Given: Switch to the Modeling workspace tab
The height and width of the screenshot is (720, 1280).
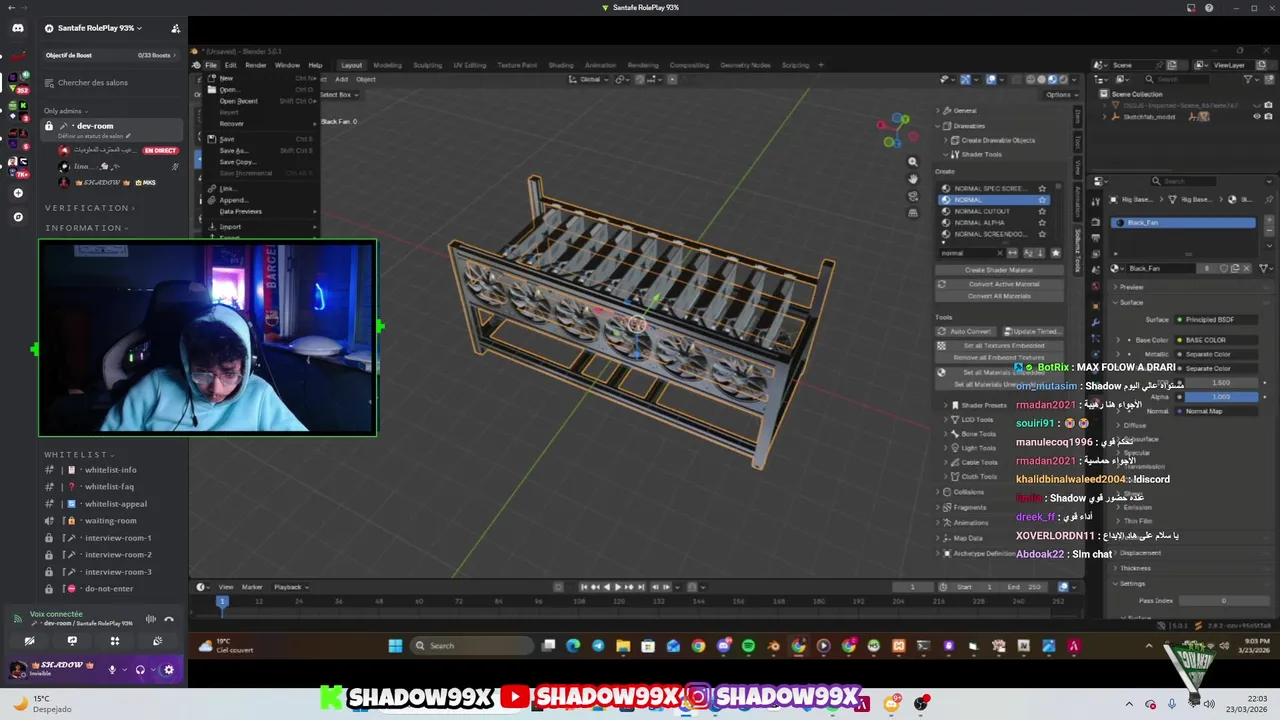Looking at the screenshot, I should click(387, 65).
